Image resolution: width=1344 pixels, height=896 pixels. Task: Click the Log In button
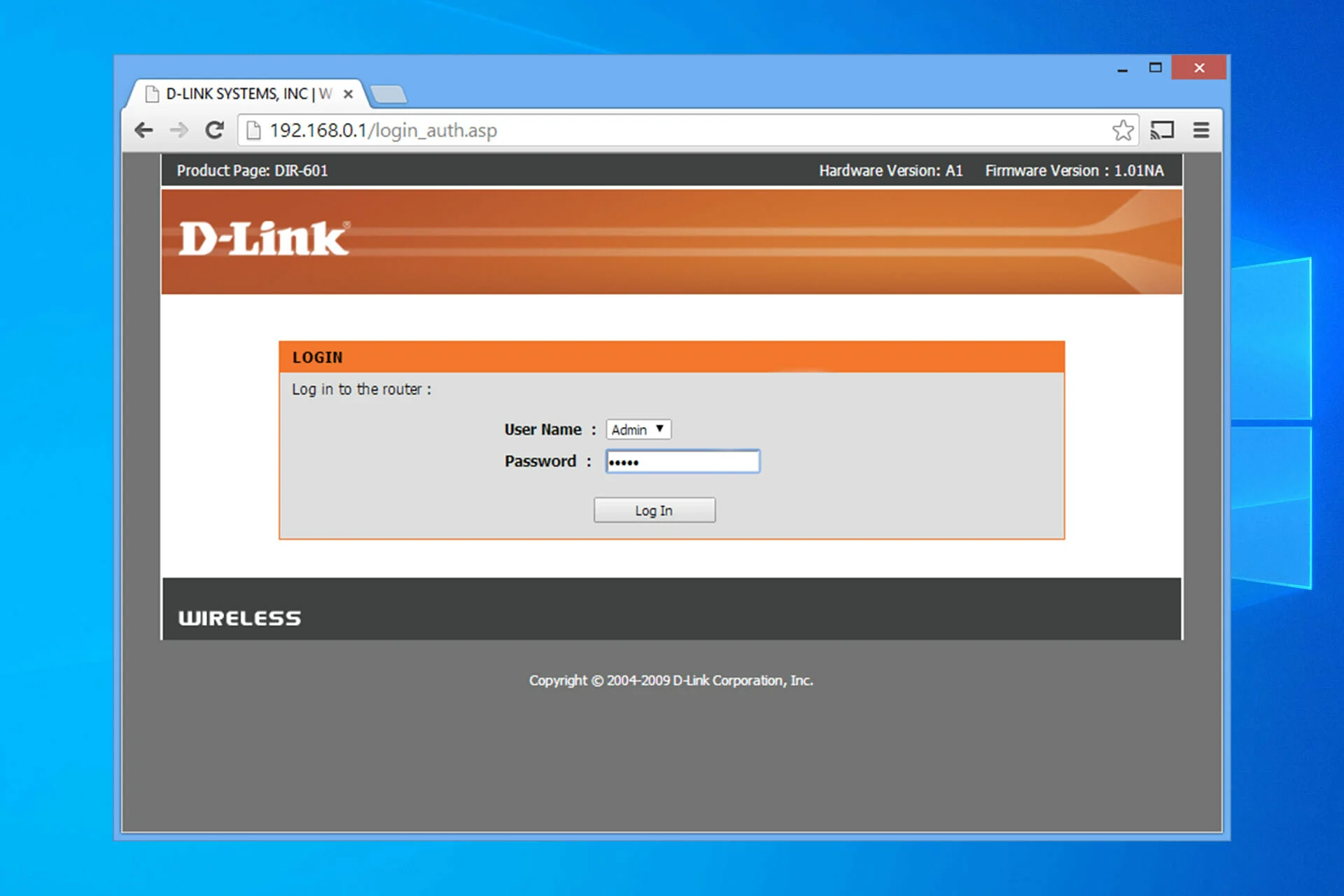coord(655,510)
